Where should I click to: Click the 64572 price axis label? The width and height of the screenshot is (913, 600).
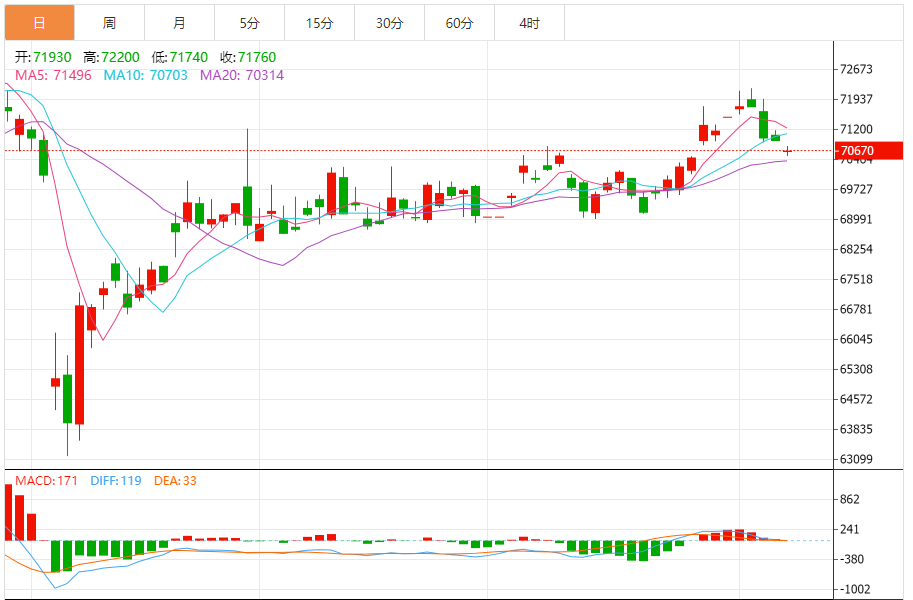point(856,399)
